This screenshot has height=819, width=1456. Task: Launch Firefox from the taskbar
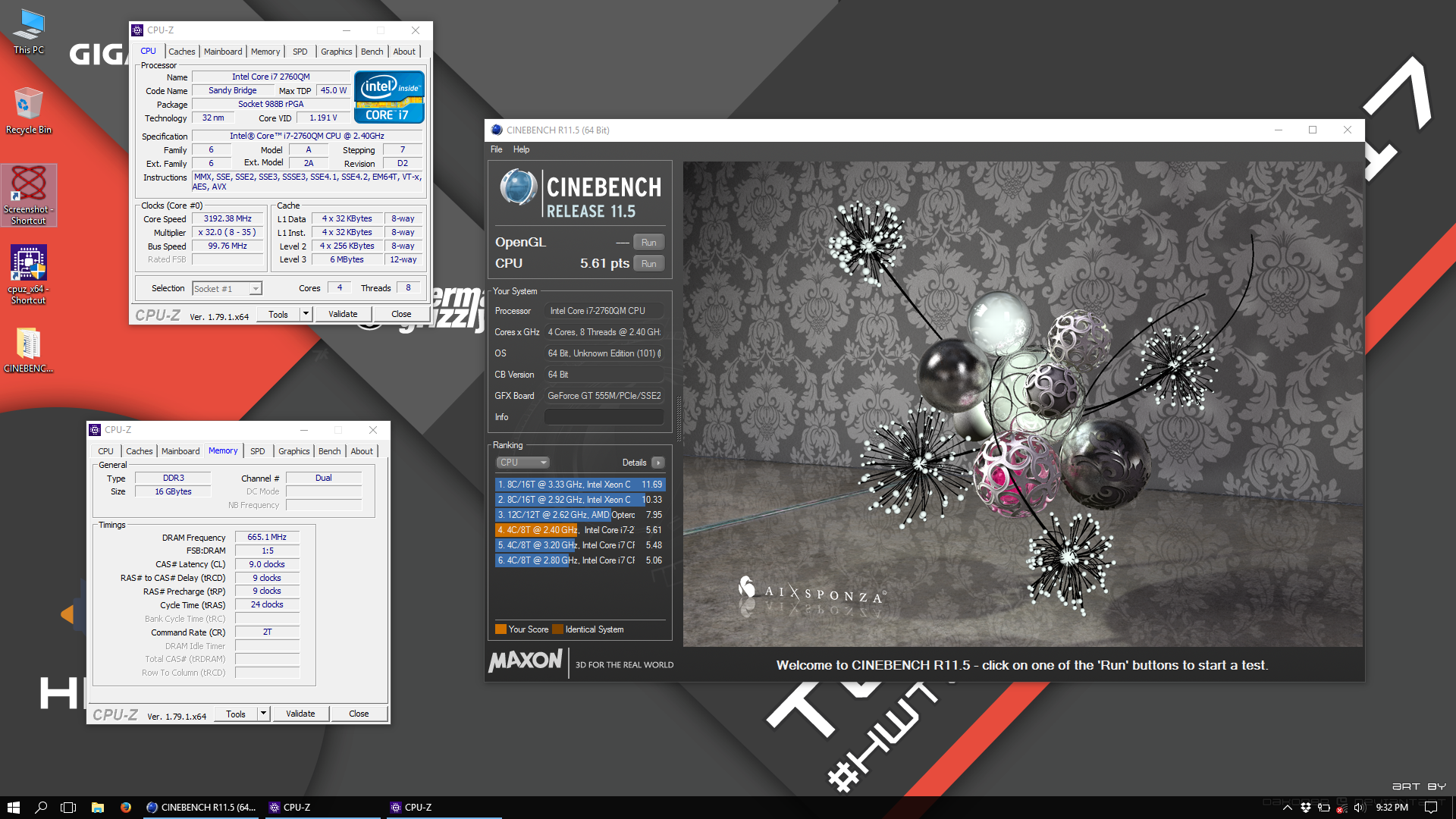(x=125, y=808)
